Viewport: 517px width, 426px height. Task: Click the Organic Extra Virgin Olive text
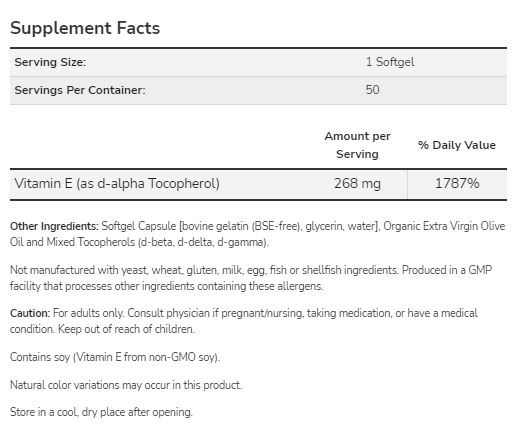[444, 226]
